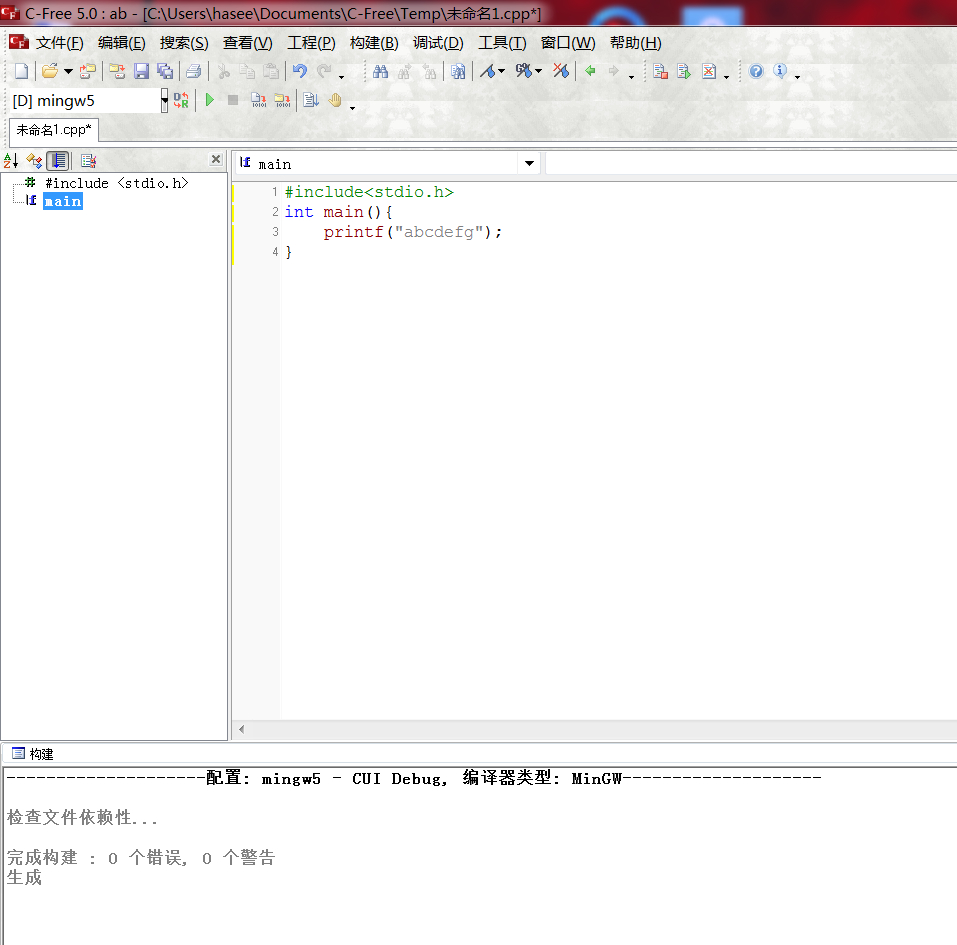
Task: Open the main function selector dropdown
Action: click(529, 164)
